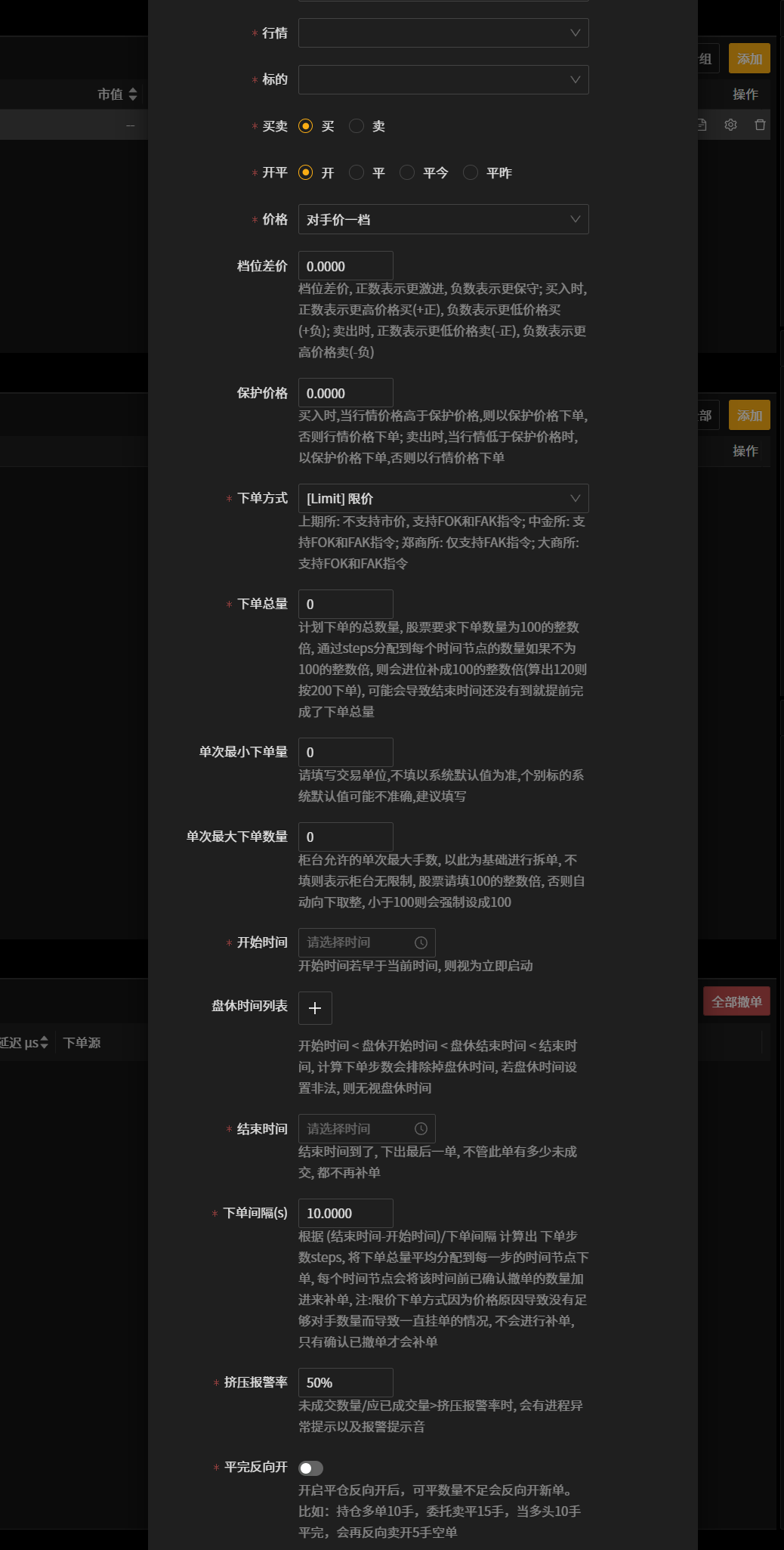
Task: Open the 价格 dropdown showing 对手价一档
Action: pyautogui.click(x=443, y=220)
